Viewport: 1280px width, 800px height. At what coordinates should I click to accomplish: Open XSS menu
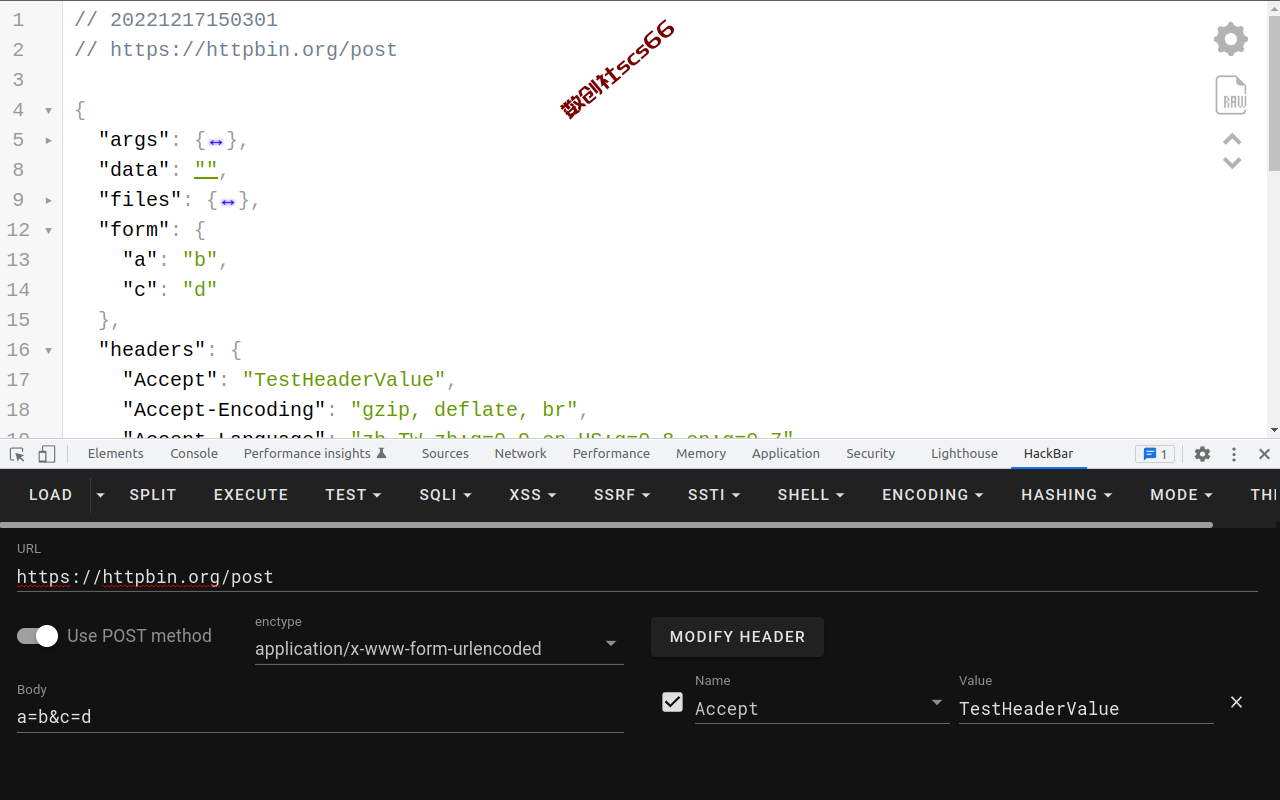pyautogui.click(x=532, y=495)
